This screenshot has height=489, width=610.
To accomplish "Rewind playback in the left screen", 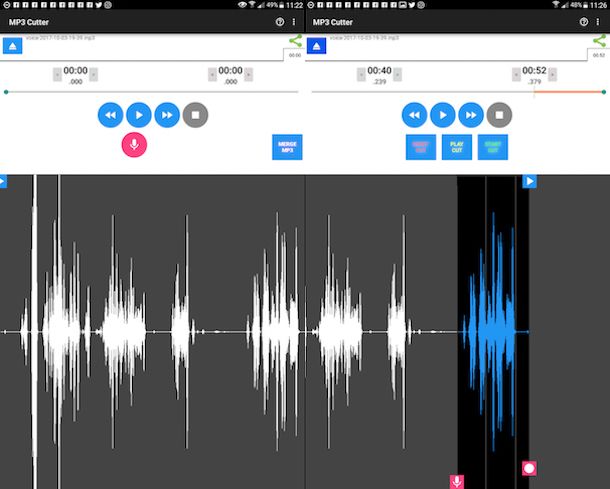I will (110, 115).
